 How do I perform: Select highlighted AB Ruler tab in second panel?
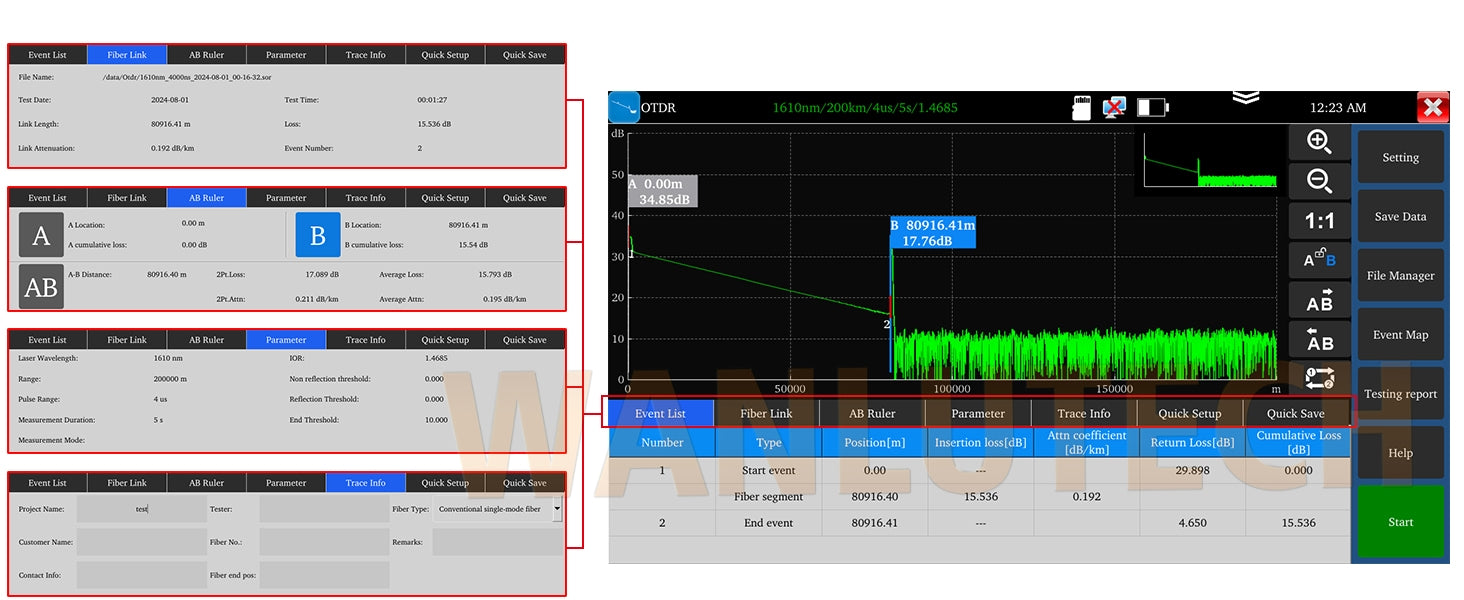(x=207, y=198)
